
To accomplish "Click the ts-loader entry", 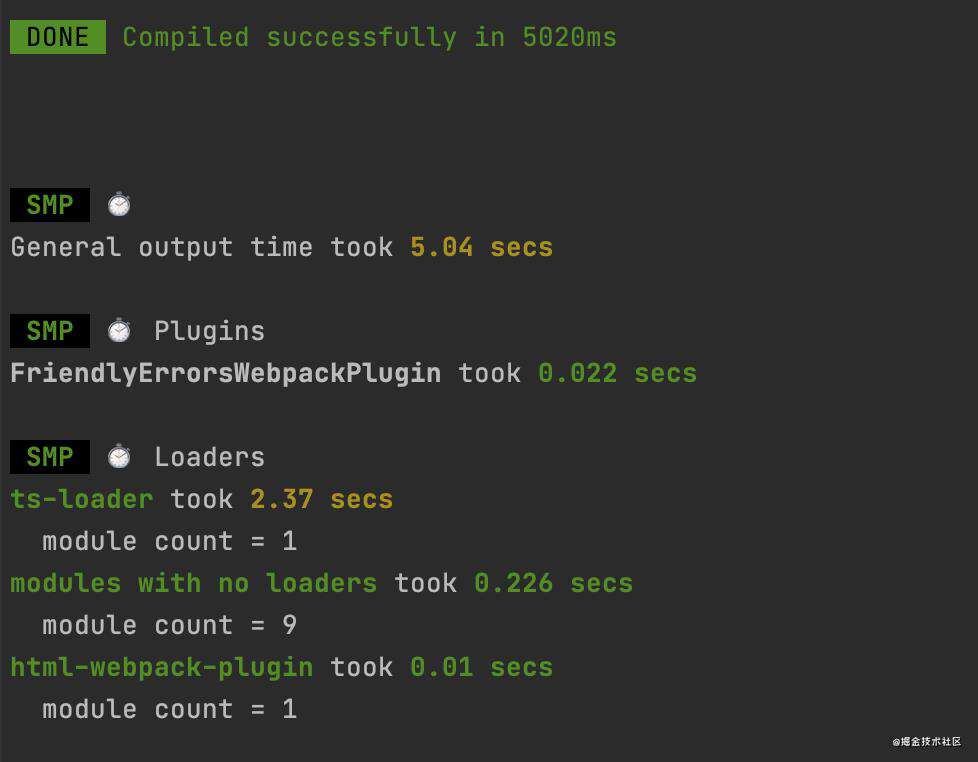I will (x=82, y=499).
